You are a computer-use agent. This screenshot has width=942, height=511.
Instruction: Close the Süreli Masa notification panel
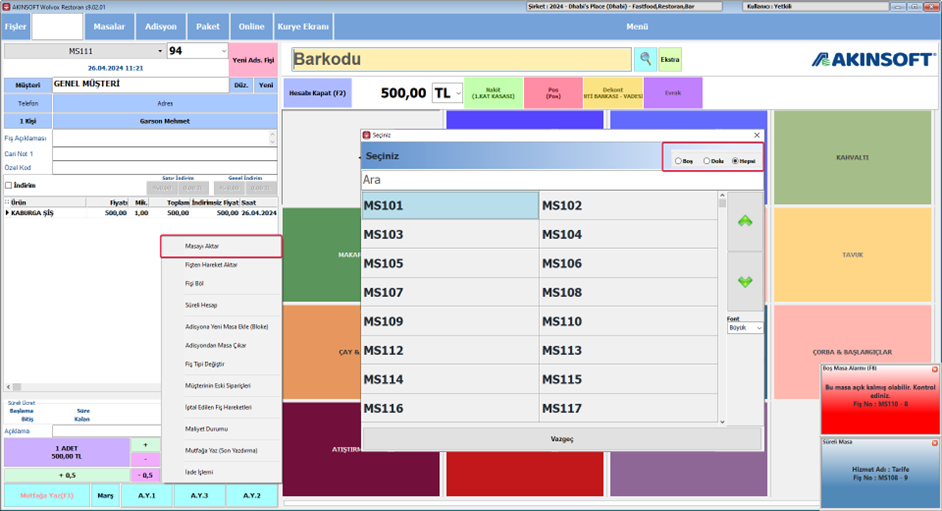(934, 443)
